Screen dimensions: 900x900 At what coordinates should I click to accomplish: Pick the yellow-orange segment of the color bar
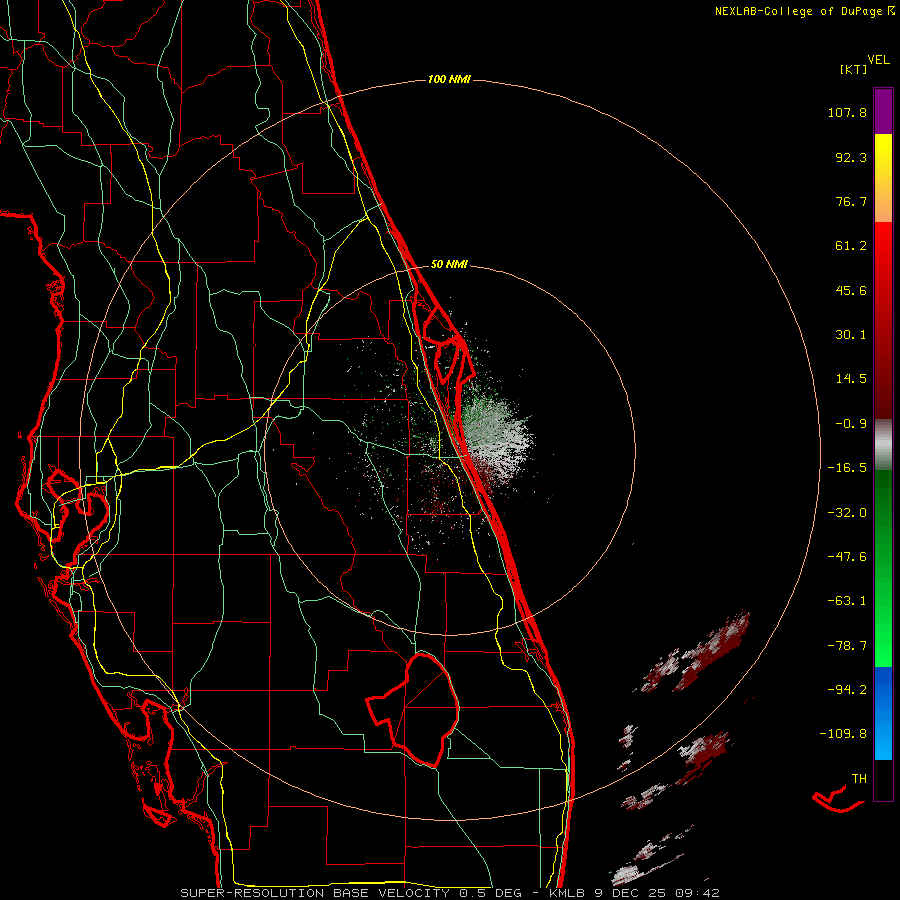click(883, 178)
